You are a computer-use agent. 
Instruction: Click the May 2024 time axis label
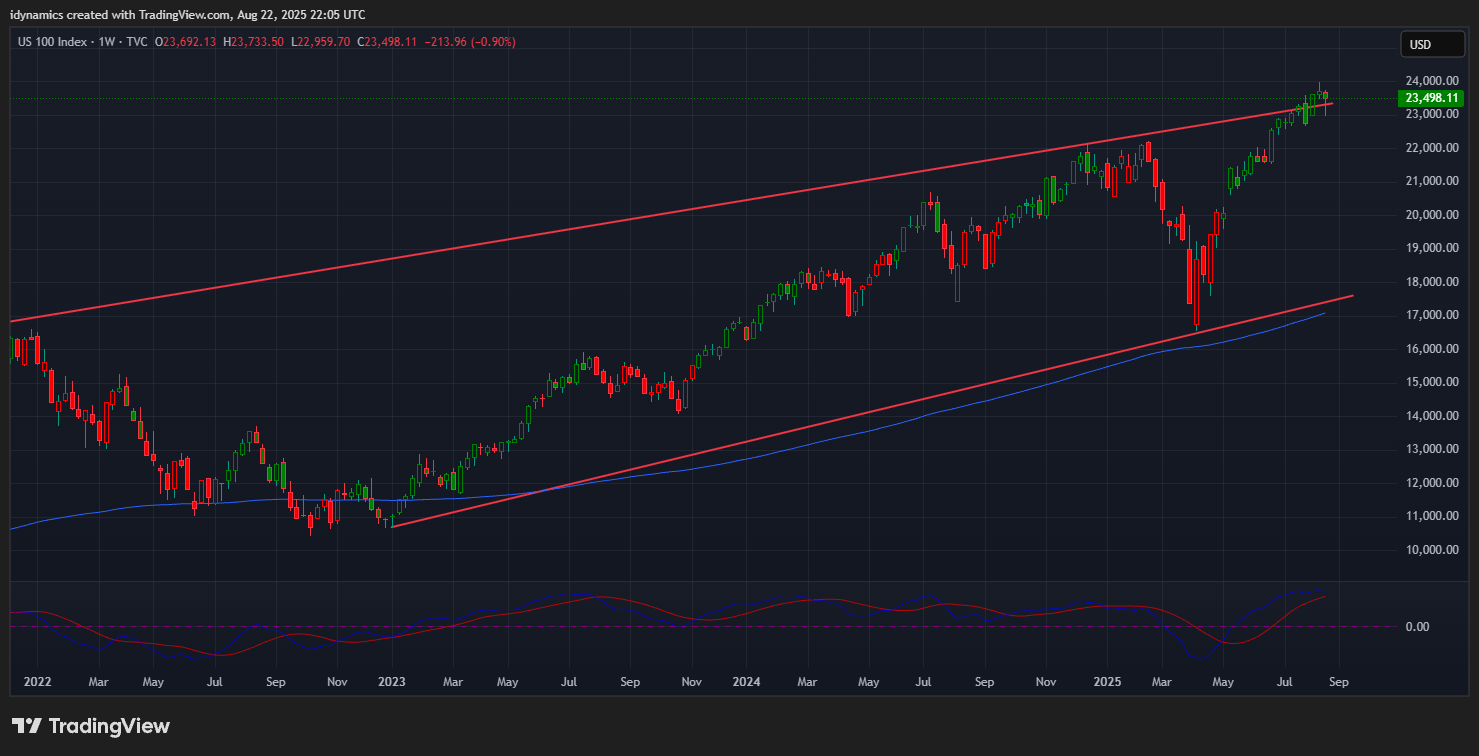(x=869, y=682)
